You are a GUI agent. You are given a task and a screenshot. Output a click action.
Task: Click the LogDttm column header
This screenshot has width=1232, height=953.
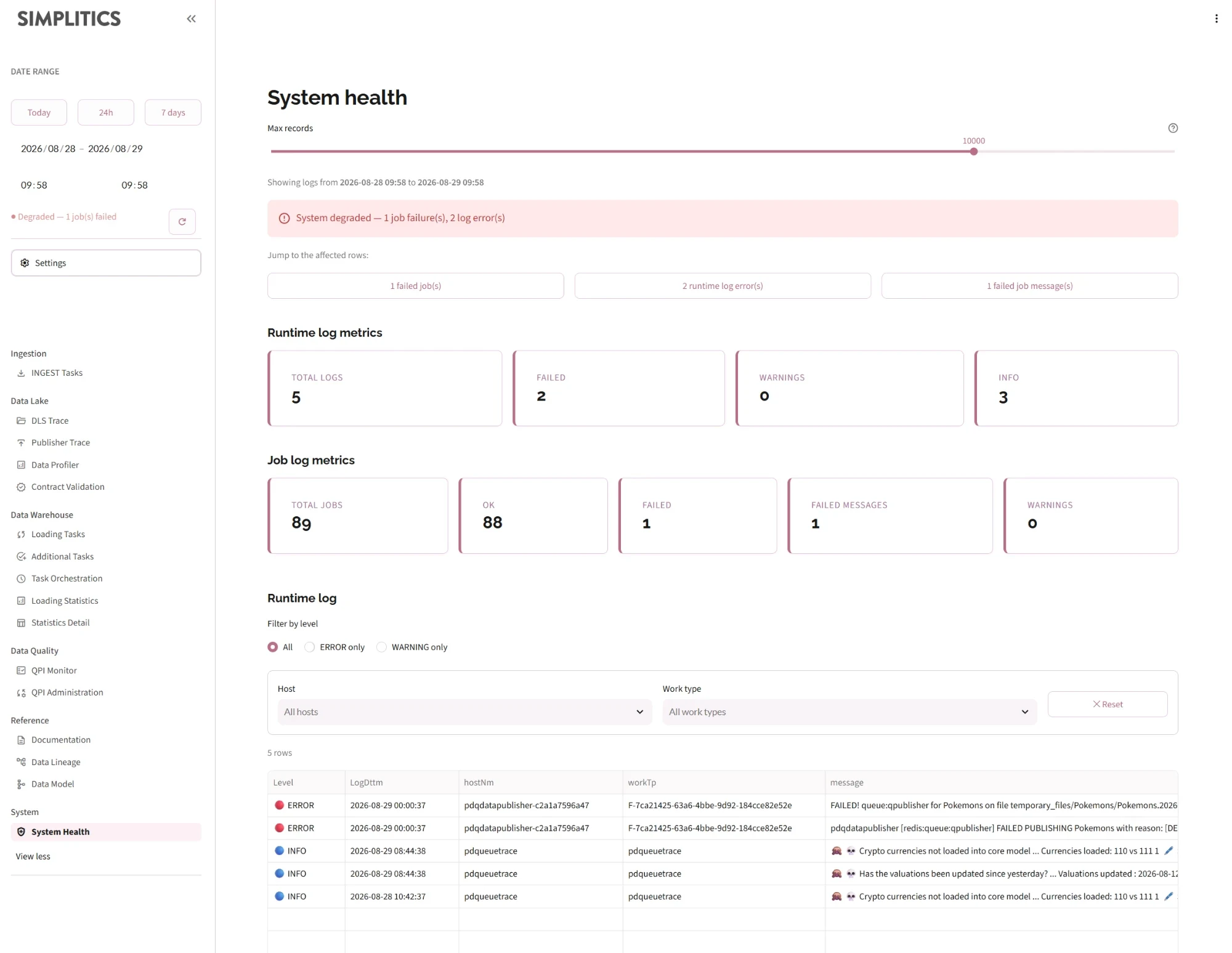point(402,782)
